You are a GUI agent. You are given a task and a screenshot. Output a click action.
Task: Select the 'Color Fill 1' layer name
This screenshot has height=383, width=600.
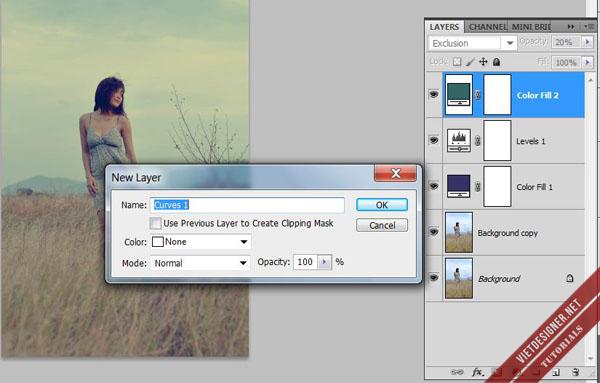[x=534, y=187]
